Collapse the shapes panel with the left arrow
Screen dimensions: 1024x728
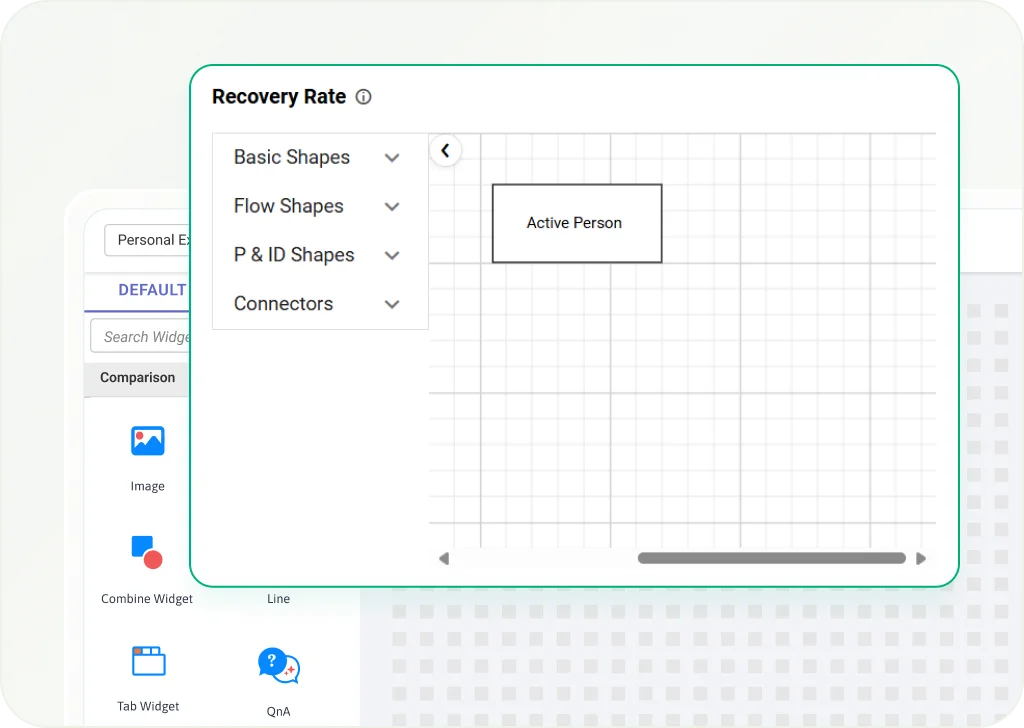(445, 151)
